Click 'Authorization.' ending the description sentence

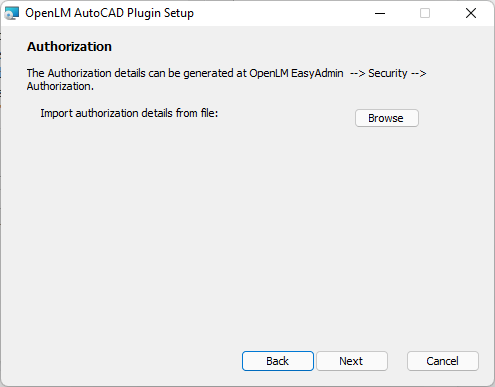(x=60, y=86)
